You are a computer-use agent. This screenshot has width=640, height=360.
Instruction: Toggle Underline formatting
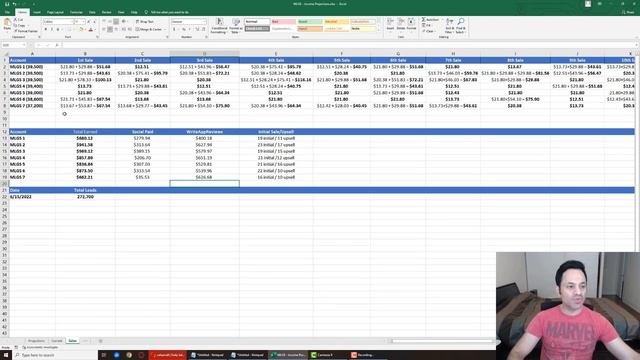click(x=58, y=29)
